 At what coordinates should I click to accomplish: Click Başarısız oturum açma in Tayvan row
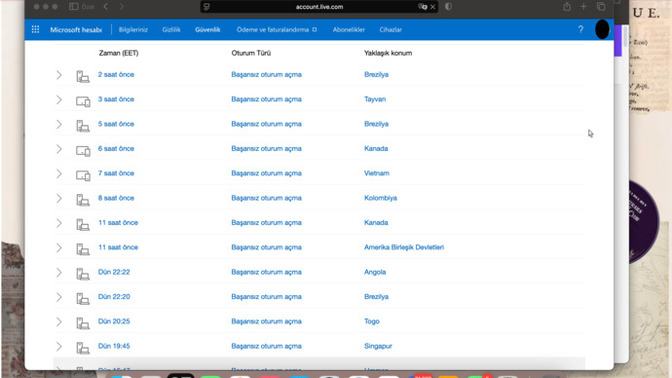266,99
